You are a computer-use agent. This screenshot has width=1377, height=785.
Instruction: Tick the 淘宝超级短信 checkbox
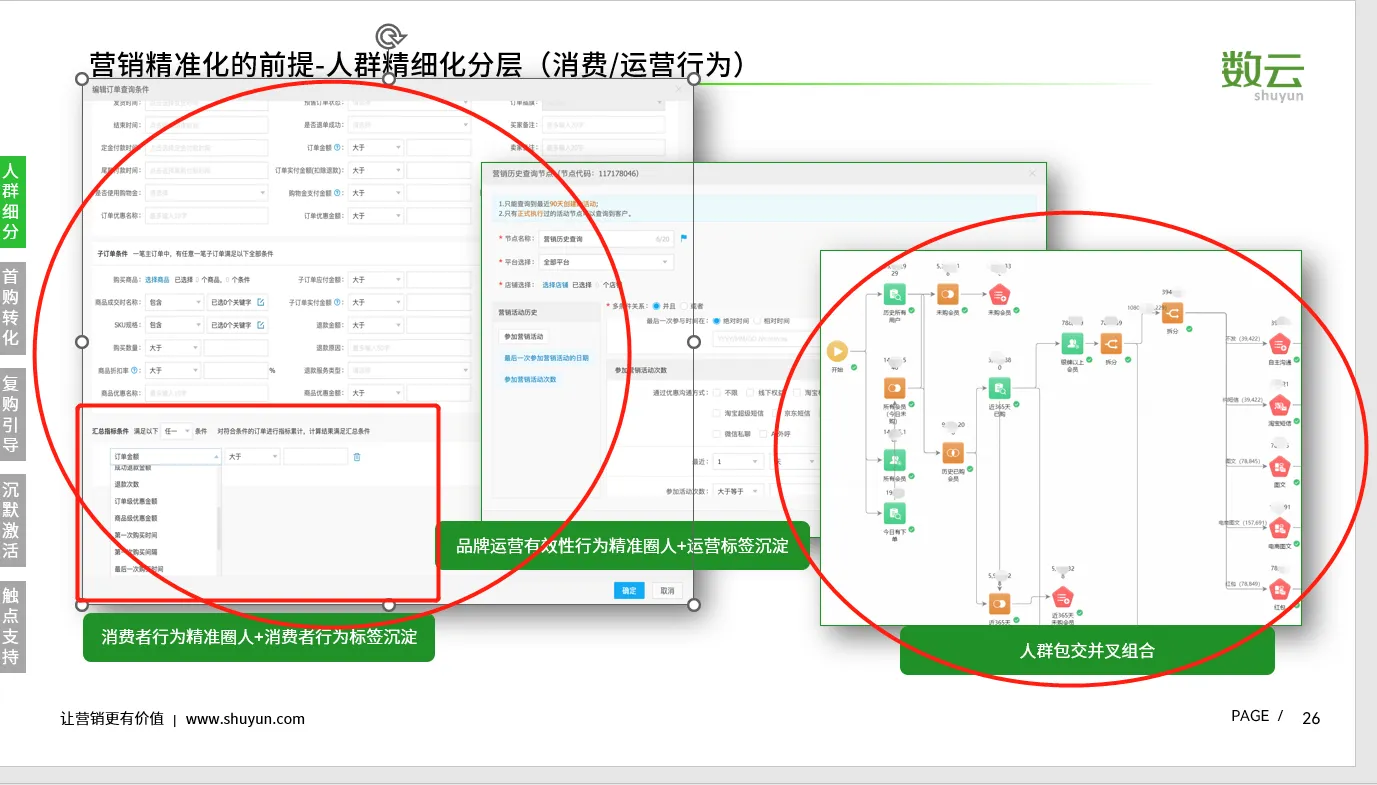(x=716, y=413)
